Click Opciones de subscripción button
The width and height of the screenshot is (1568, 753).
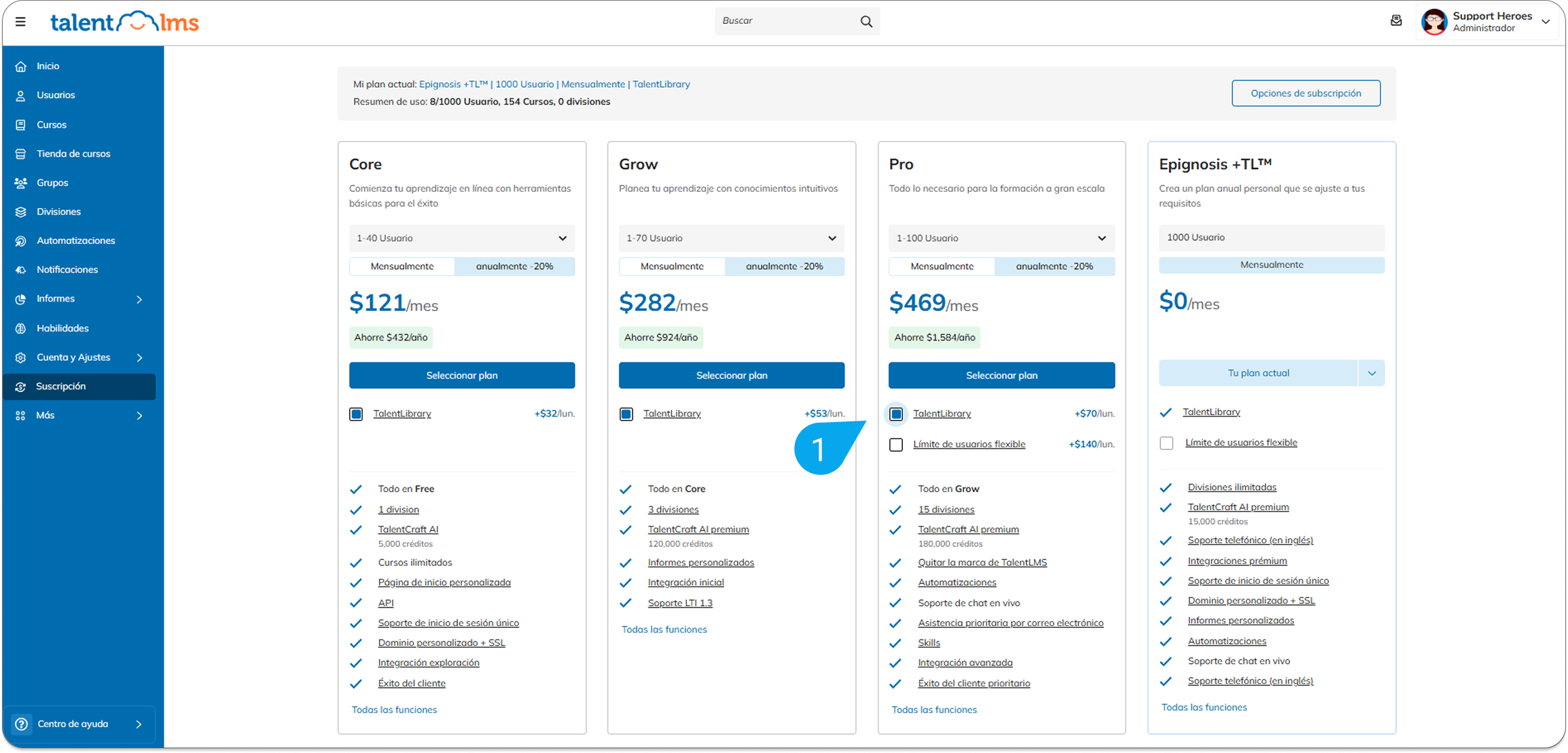point(1306,93)
